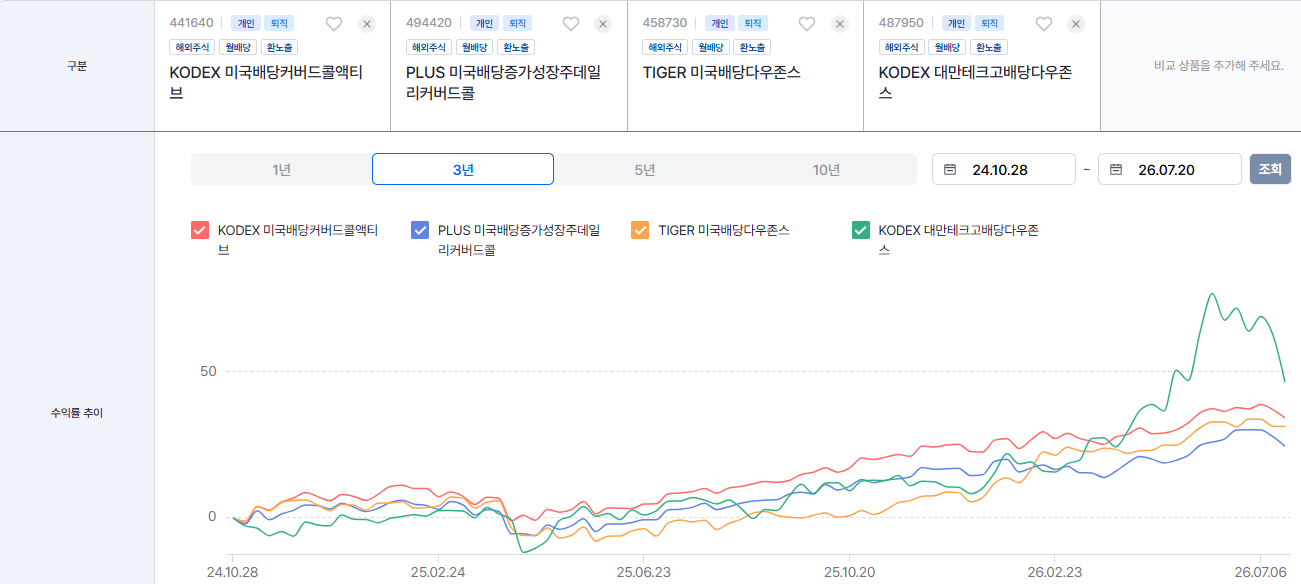Click y-axis value 50 label

[208, 371]
